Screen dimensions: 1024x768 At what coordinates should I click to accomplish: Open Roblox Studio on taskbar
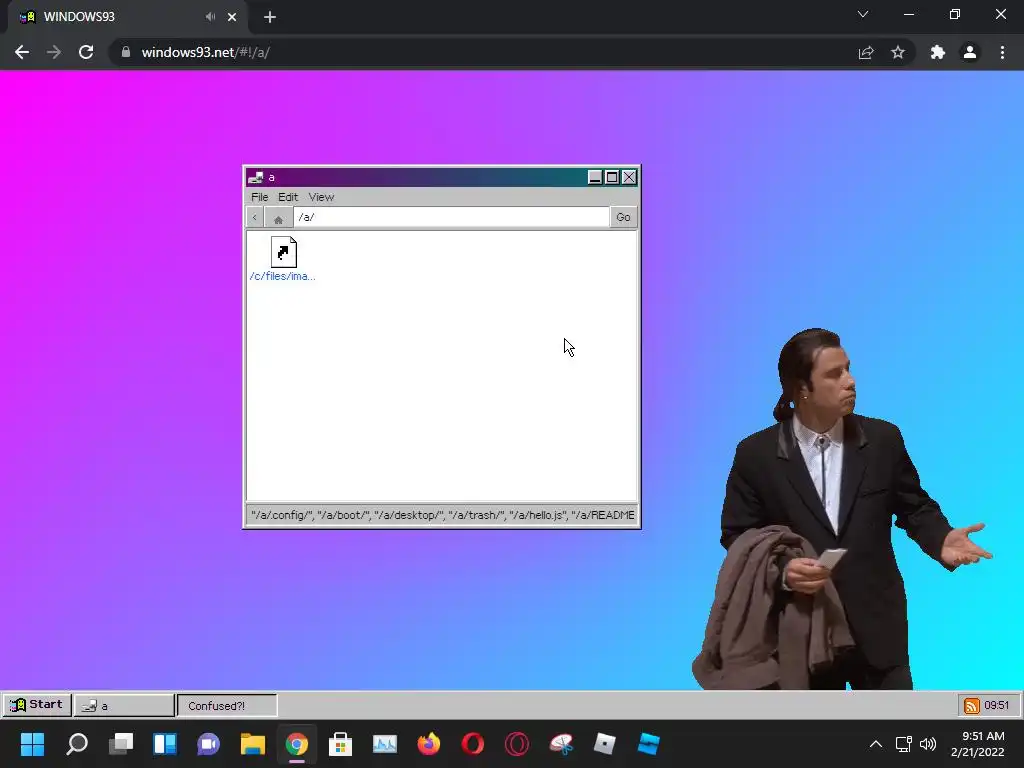click(648, 744)
